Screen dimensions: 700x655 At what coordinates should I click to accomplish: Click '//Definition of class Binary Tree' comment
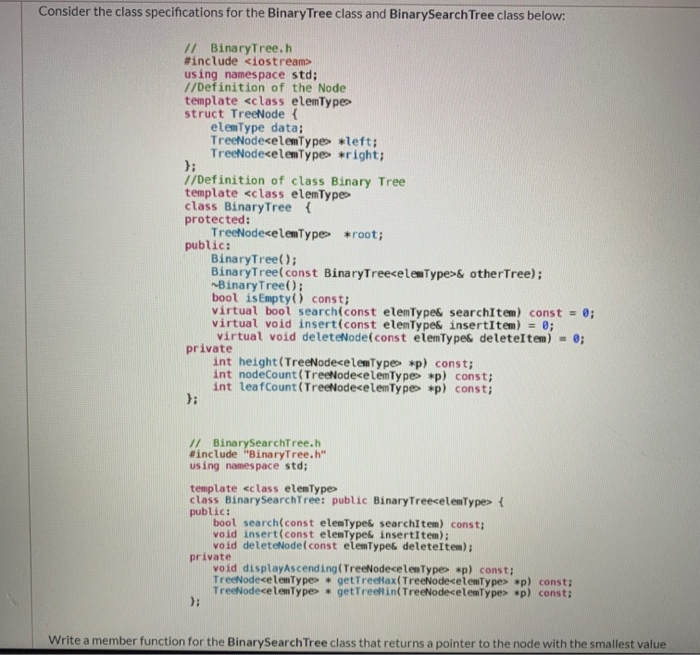pyautogui.click(x=295, y=181)
